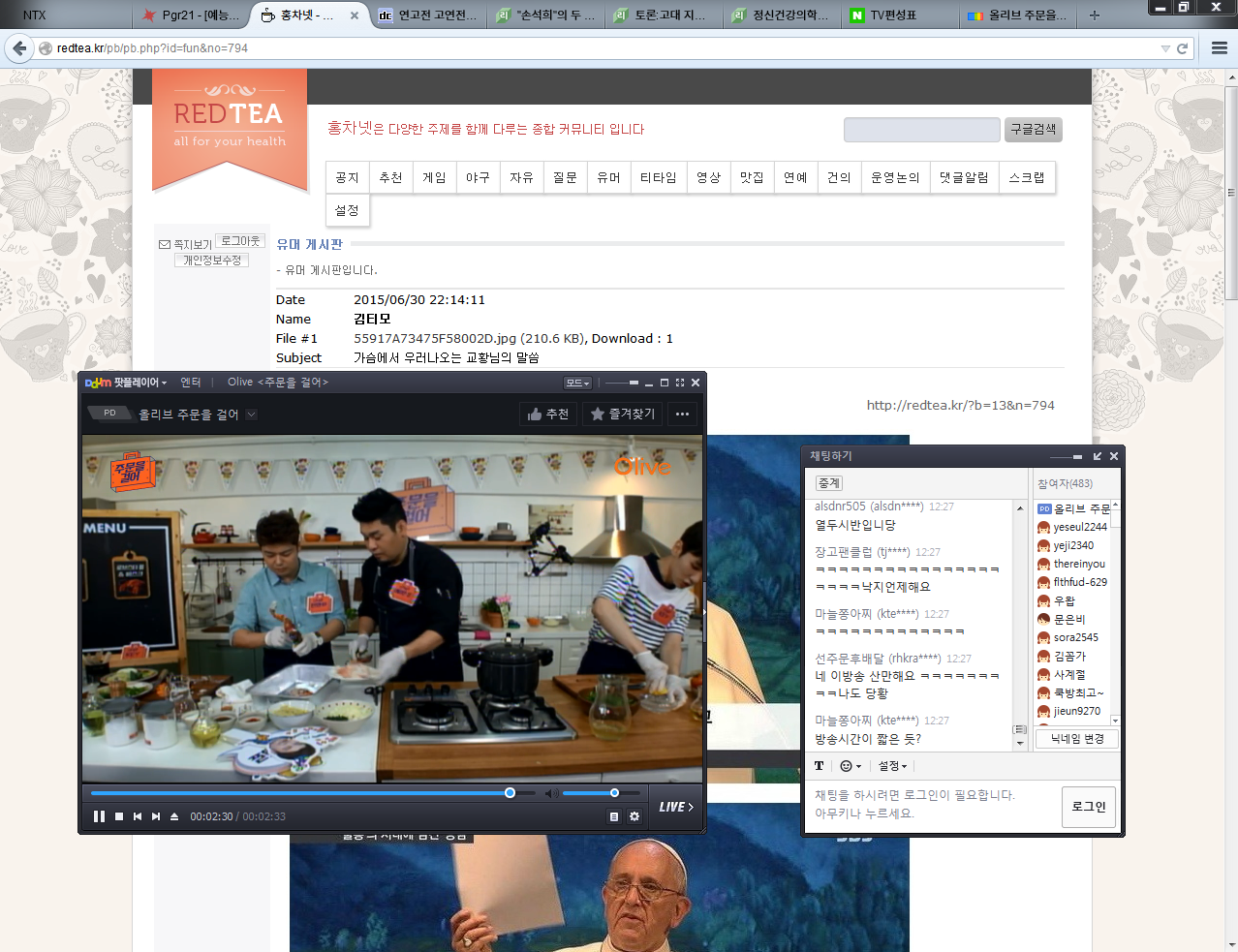The width and height of the screenshot is (1238, 952).
Task: Expand the 설정 dropdown in chat toolbar
Action: 892,766
